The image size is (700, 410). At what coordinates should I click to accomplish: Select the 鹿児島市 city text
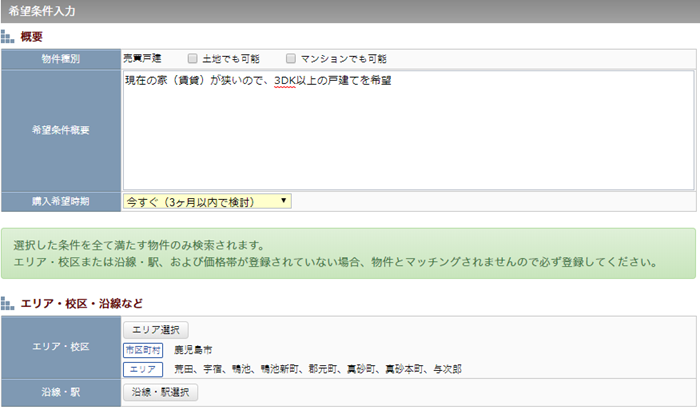(x=195, y=350)
